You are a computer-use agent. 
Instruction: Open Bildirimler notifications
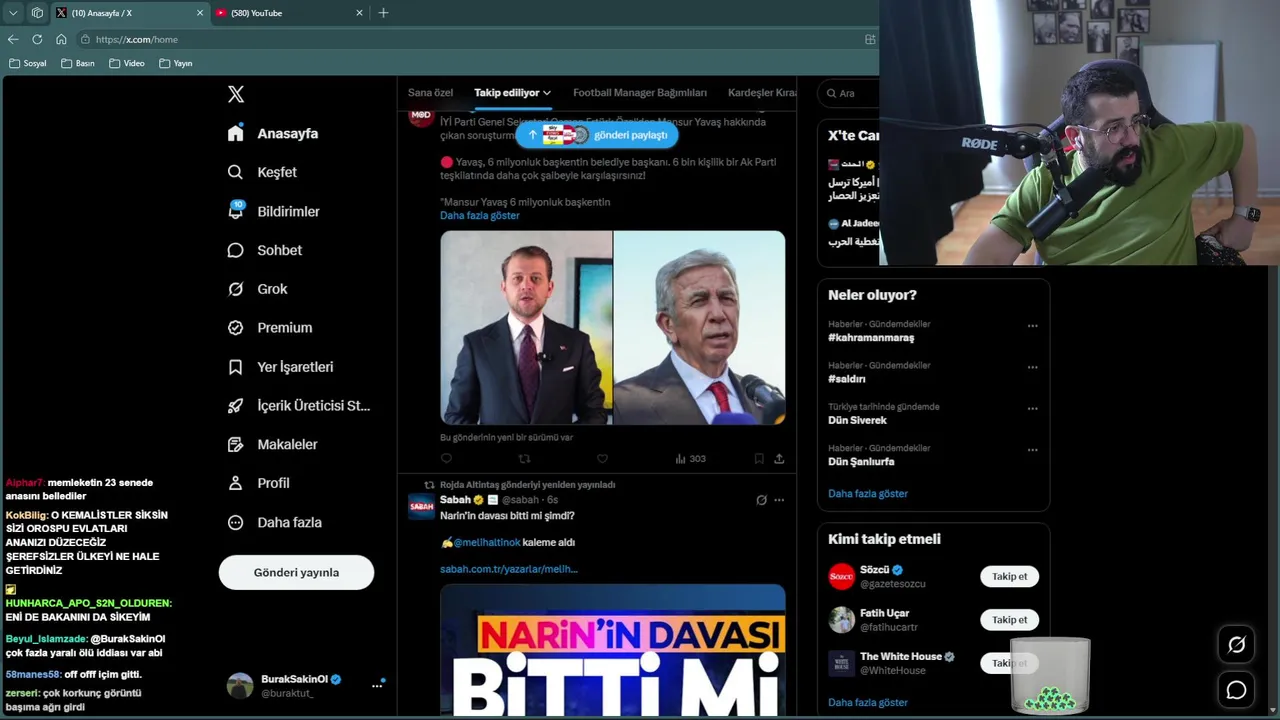point(273,211)
